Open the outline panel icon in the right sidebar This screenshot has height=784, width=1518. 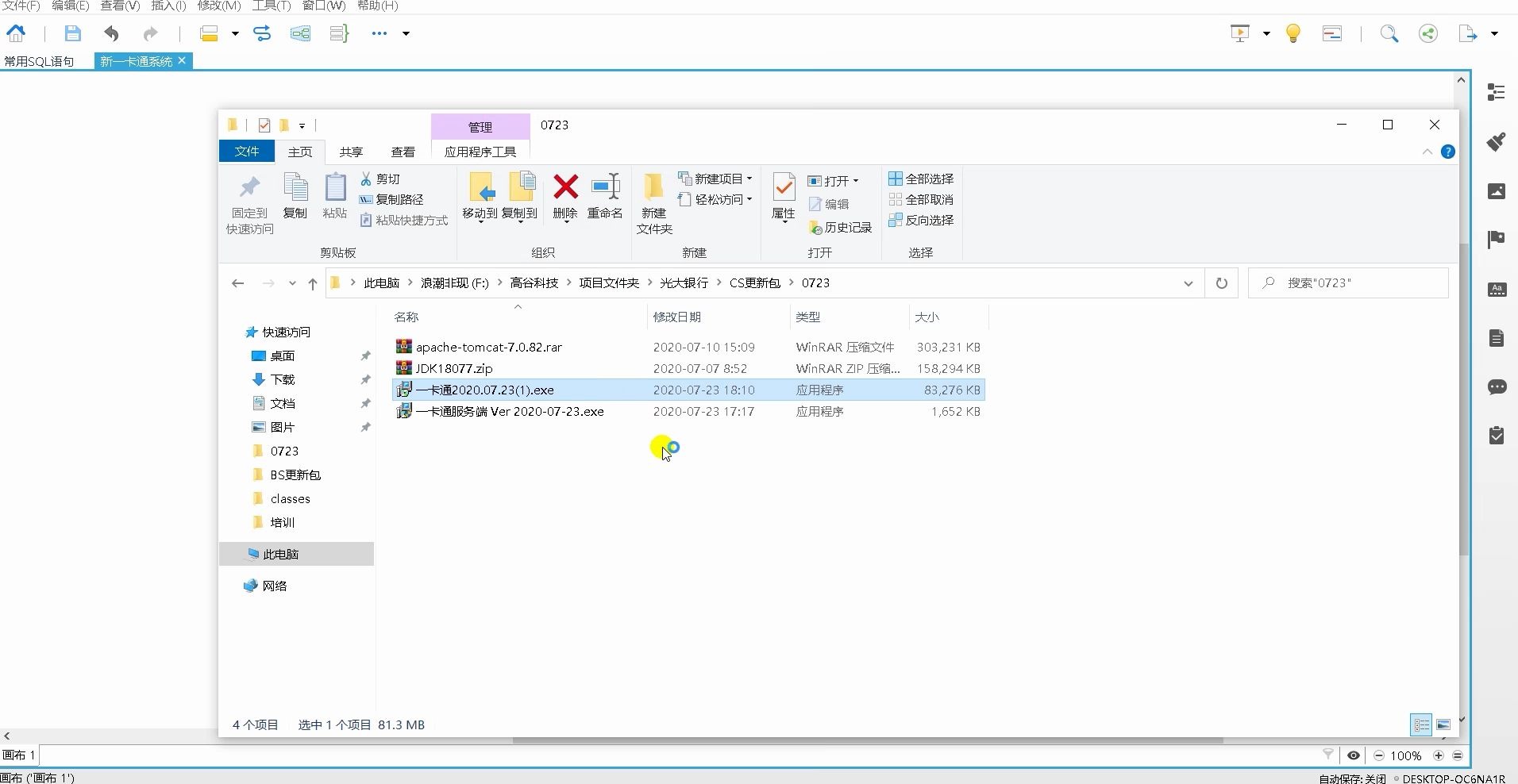[1497, 92]
